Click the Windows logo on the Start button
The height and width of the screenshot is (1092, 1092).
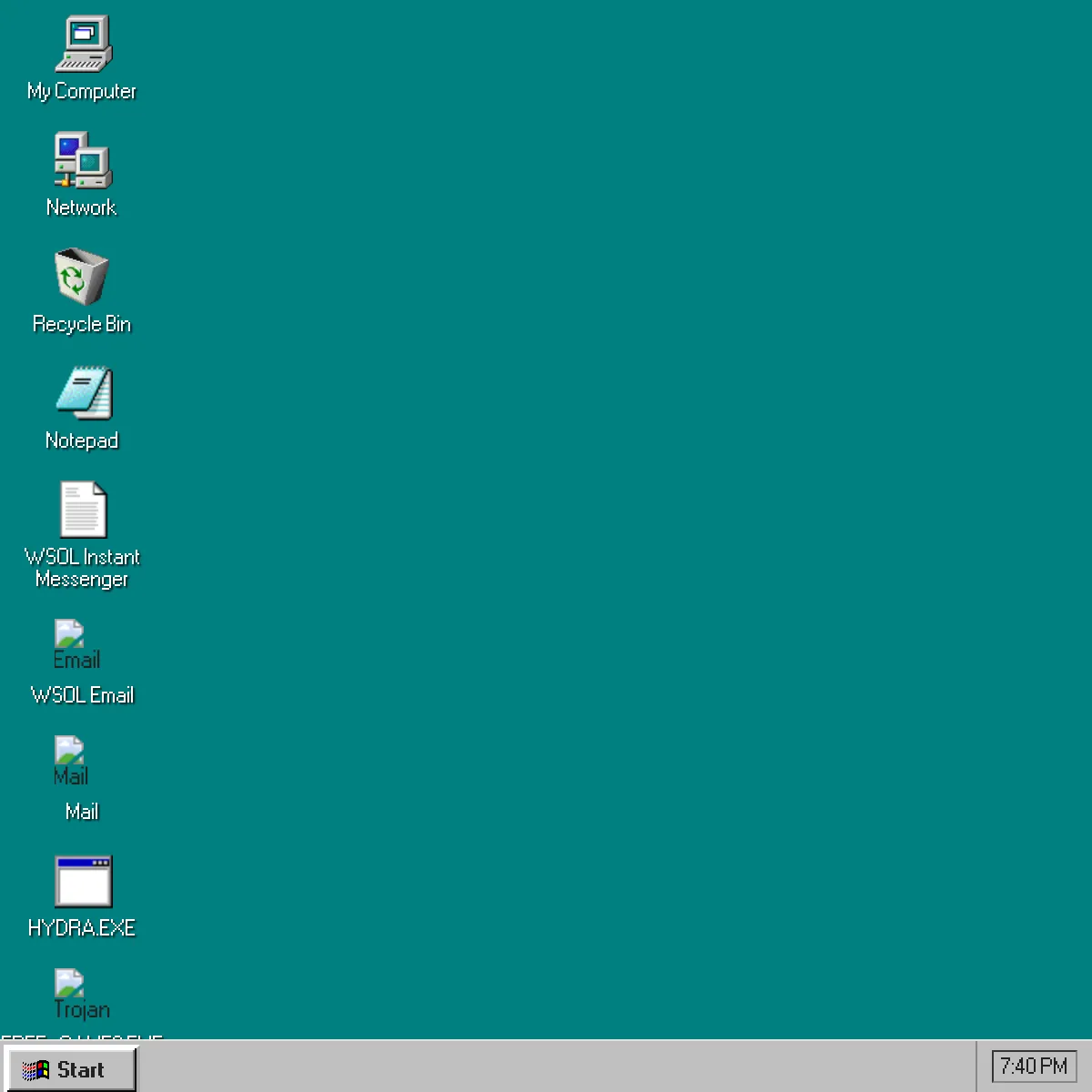[x=39, y=1069]
